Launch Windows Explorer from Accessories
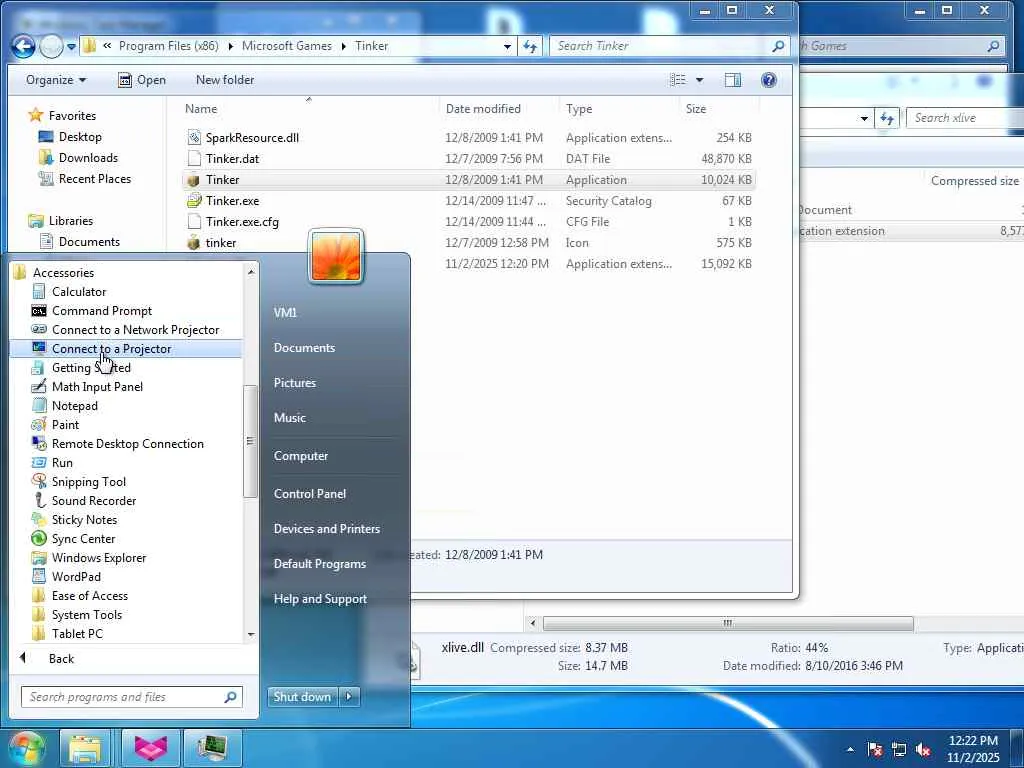This screenshot has height=768, width=1024. 99,558
